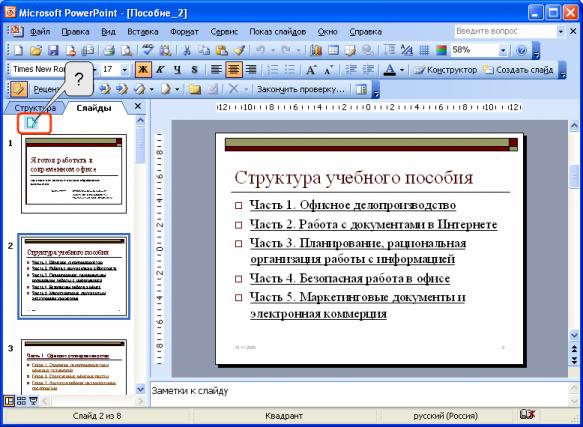Run the ABC spelling check
This screenshot has width=583, height=427.
point(148,50)
